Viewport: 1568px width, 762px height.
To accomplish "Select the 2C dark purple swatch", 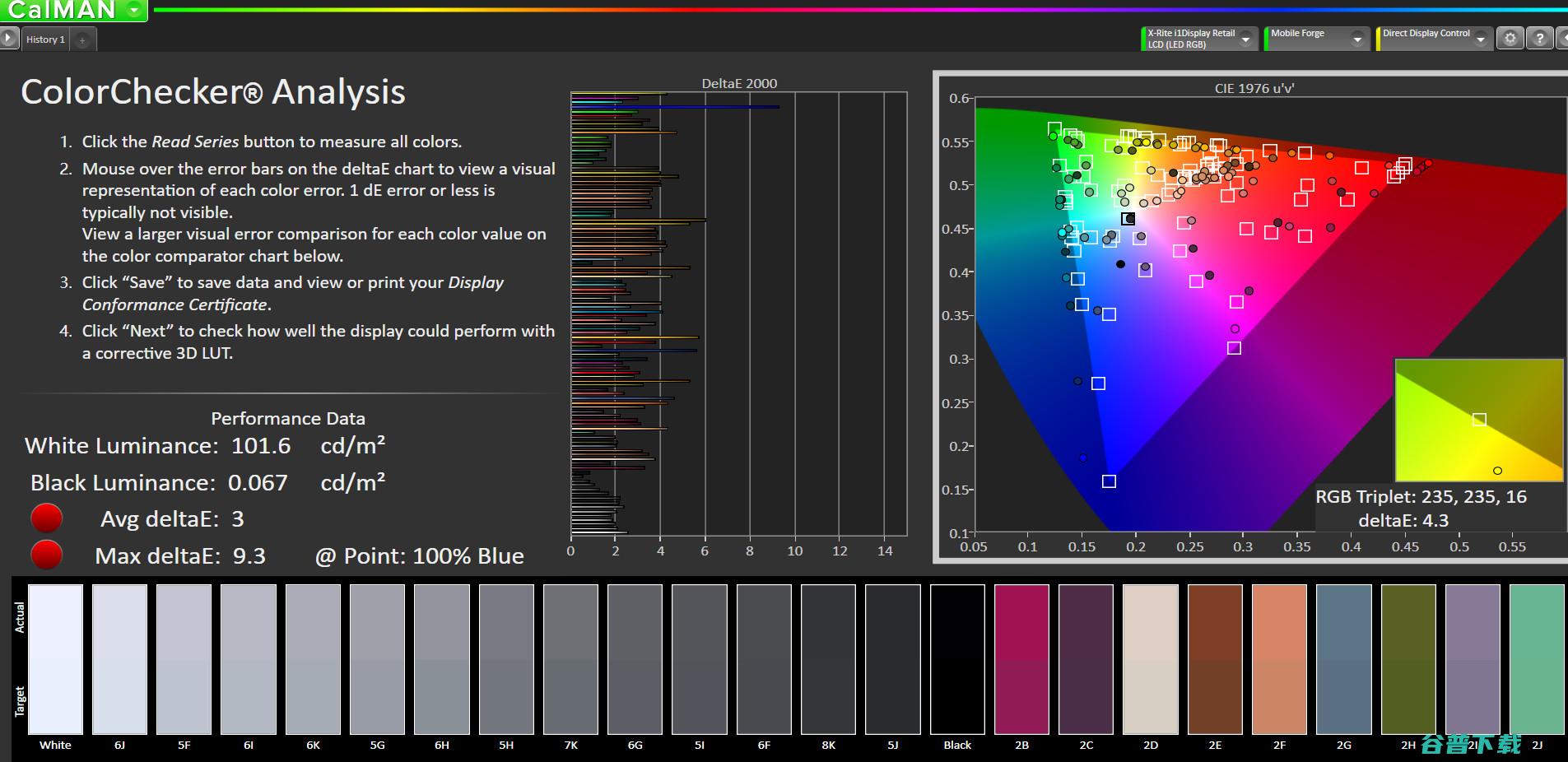I will (1086, 659).
